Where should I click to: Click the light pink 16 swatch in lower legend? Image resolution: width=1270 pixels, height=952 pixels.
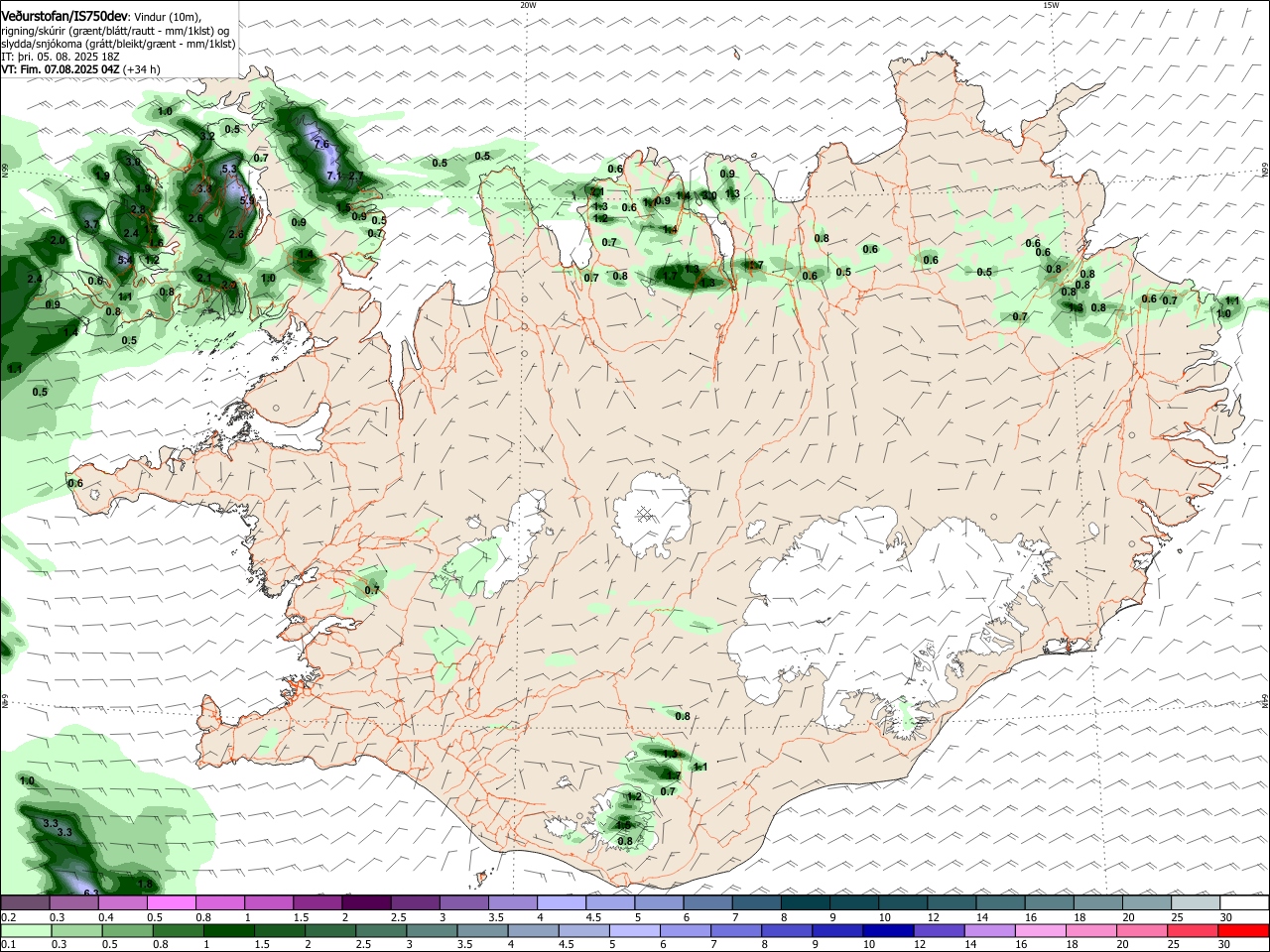click(x=1041, y=930)
